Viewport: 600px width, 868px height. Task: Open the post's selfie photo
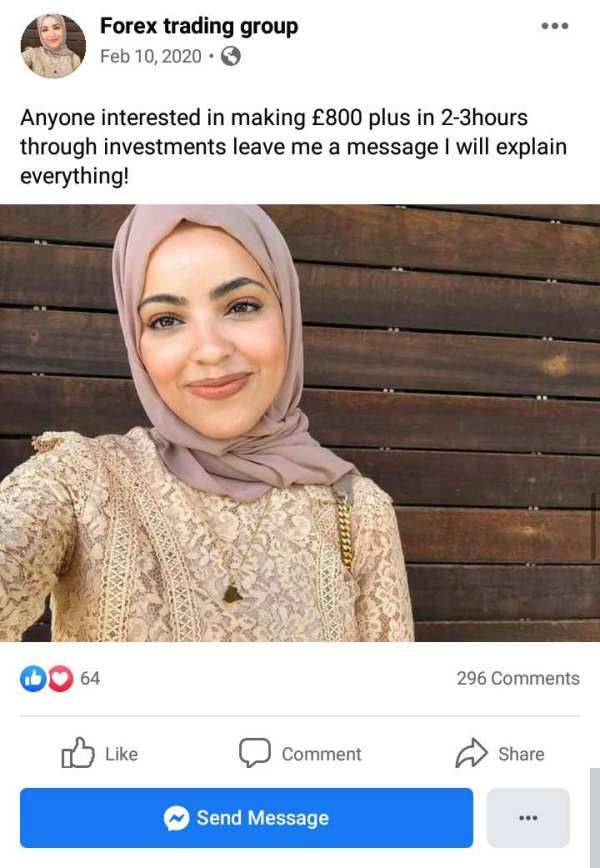(x=300, y=423)
